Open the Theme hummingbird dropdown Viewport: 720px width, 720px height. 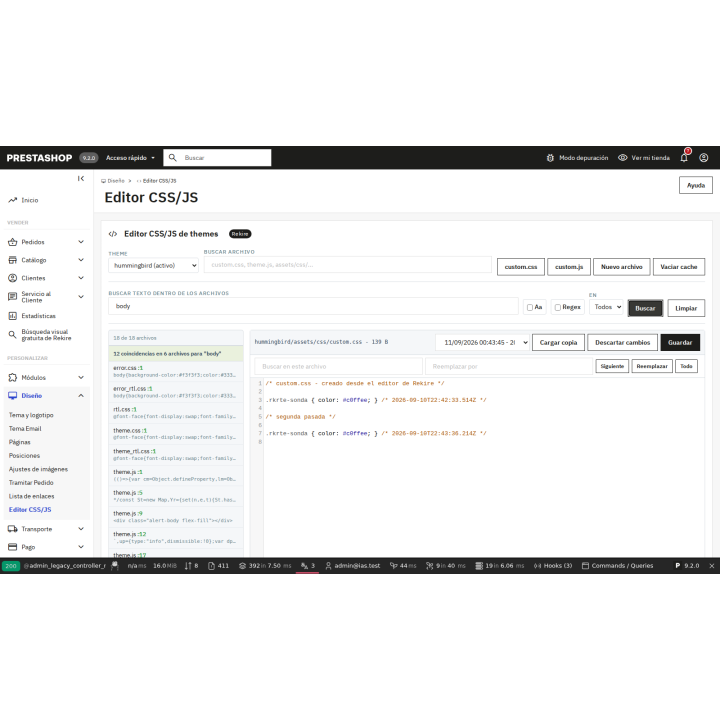click(x=153, y=265)
